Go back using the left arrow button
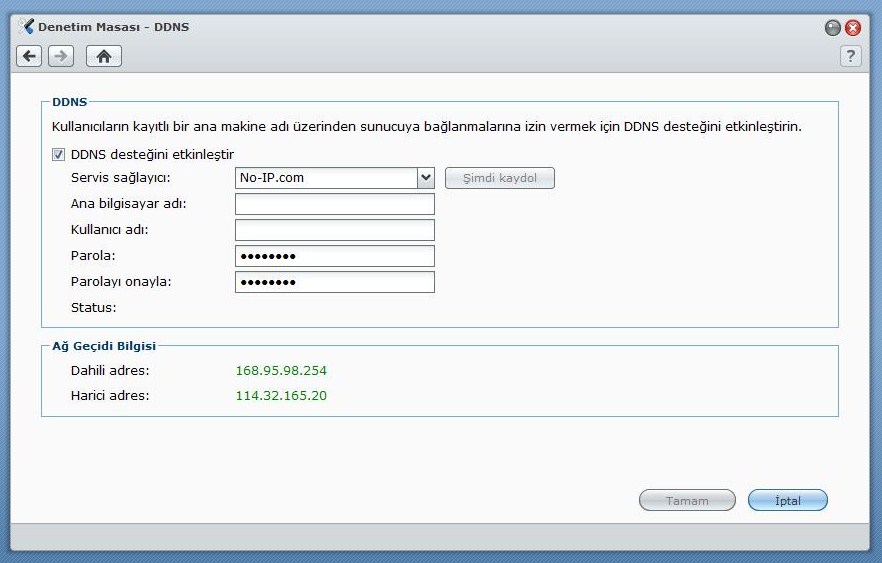 [x=30, y=56]
